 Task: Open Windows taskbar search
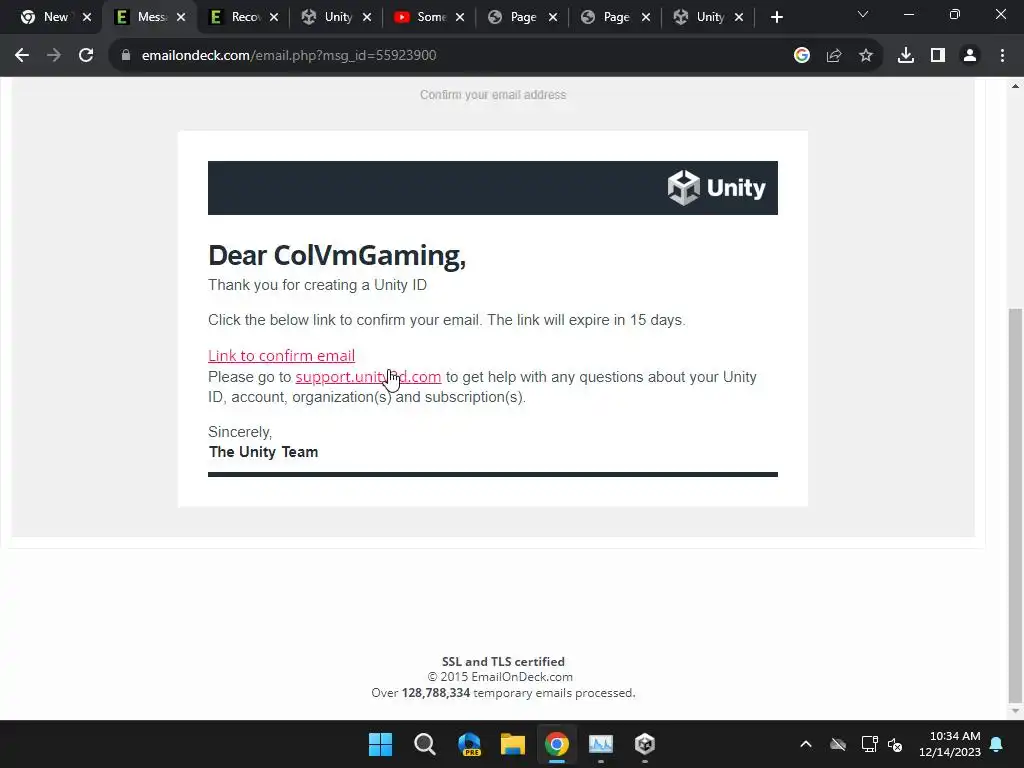point(424,744)
